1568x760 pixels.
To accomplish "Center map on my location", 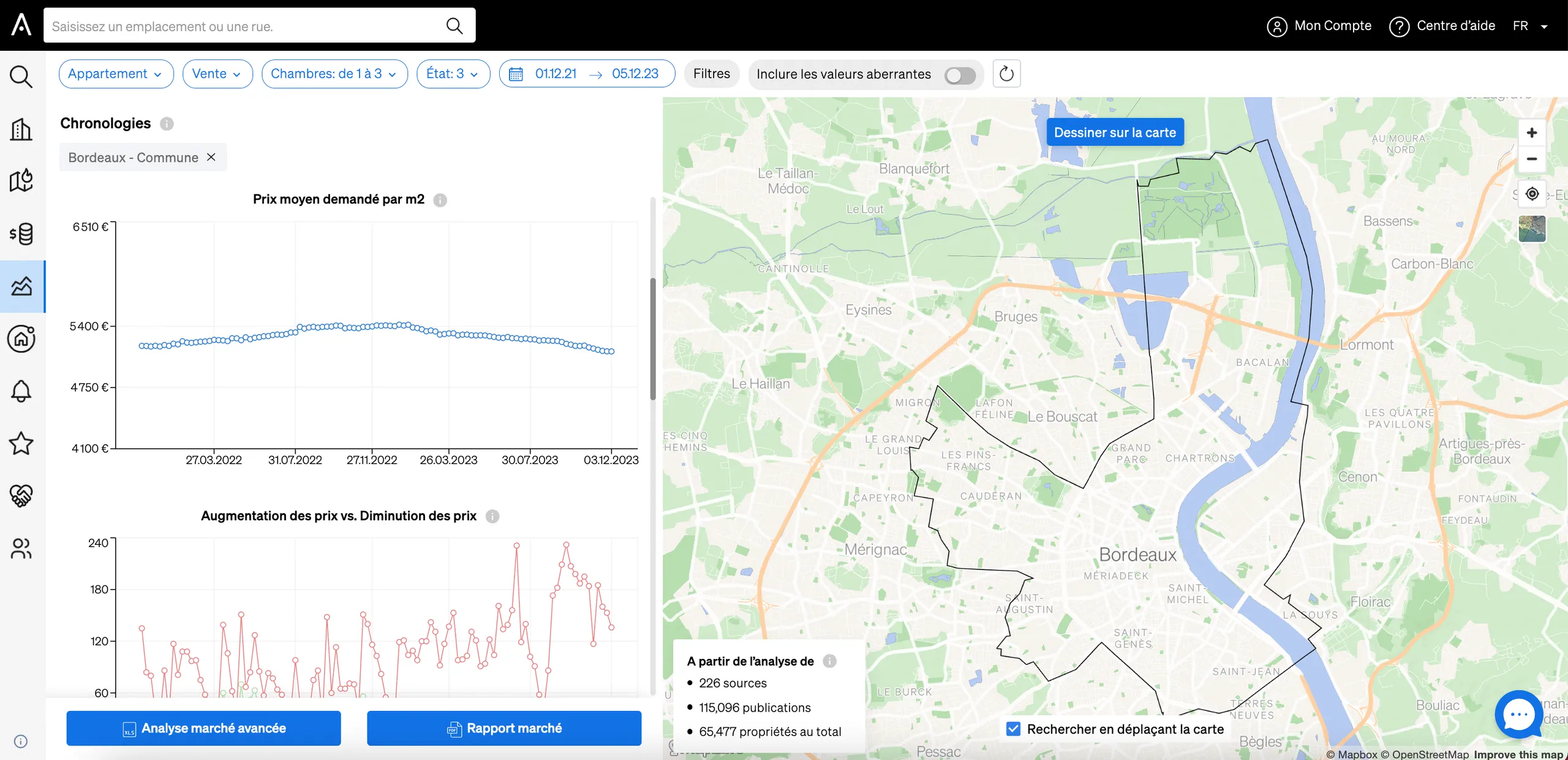I will 1532,194.
